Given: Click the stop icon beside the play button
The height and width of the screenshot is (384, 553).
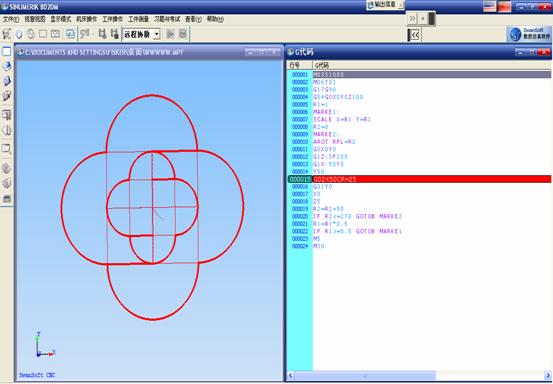Looking at the screenshot, I should click(x=183, y=34).
